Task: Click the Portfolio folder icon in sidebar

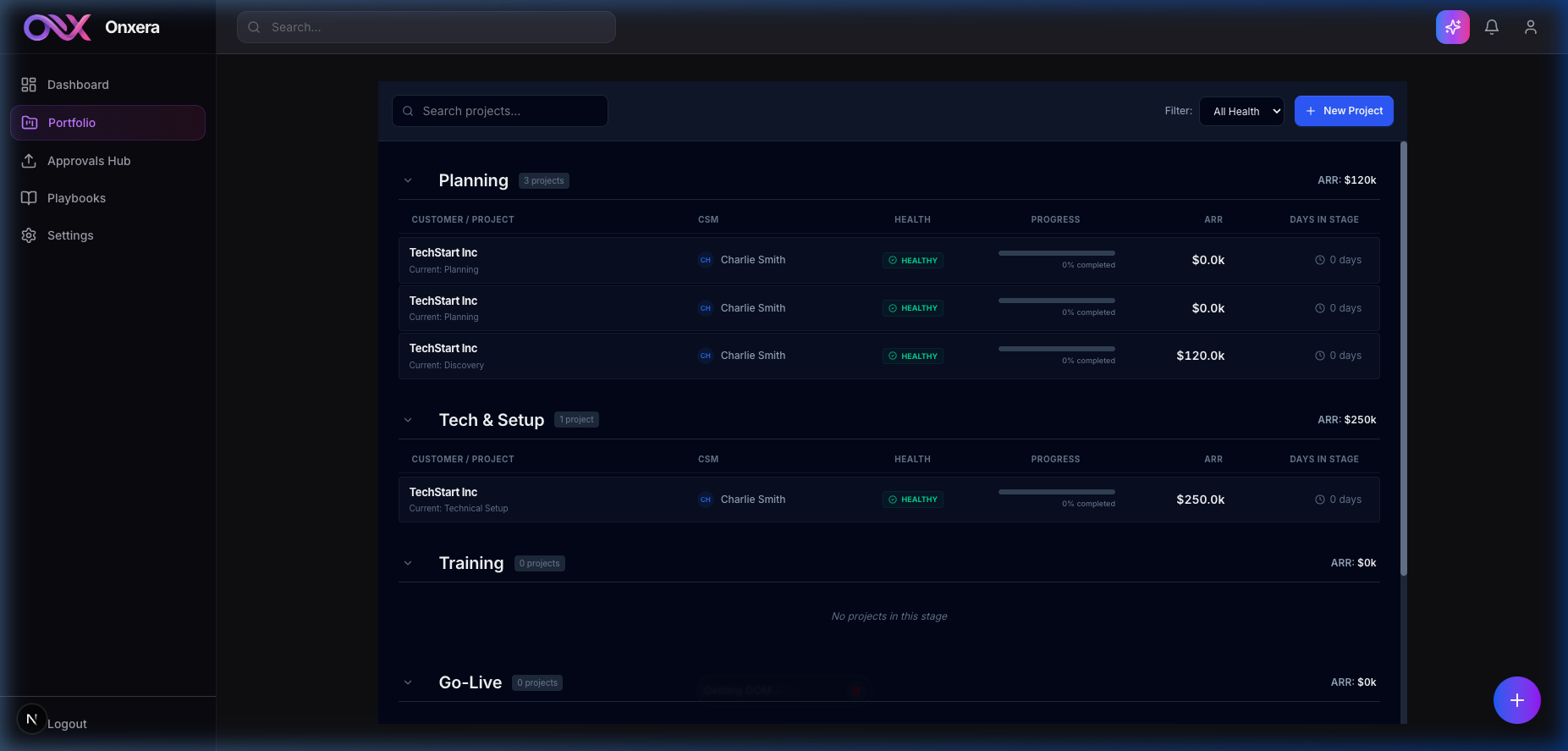Action: tap(30, 123)
